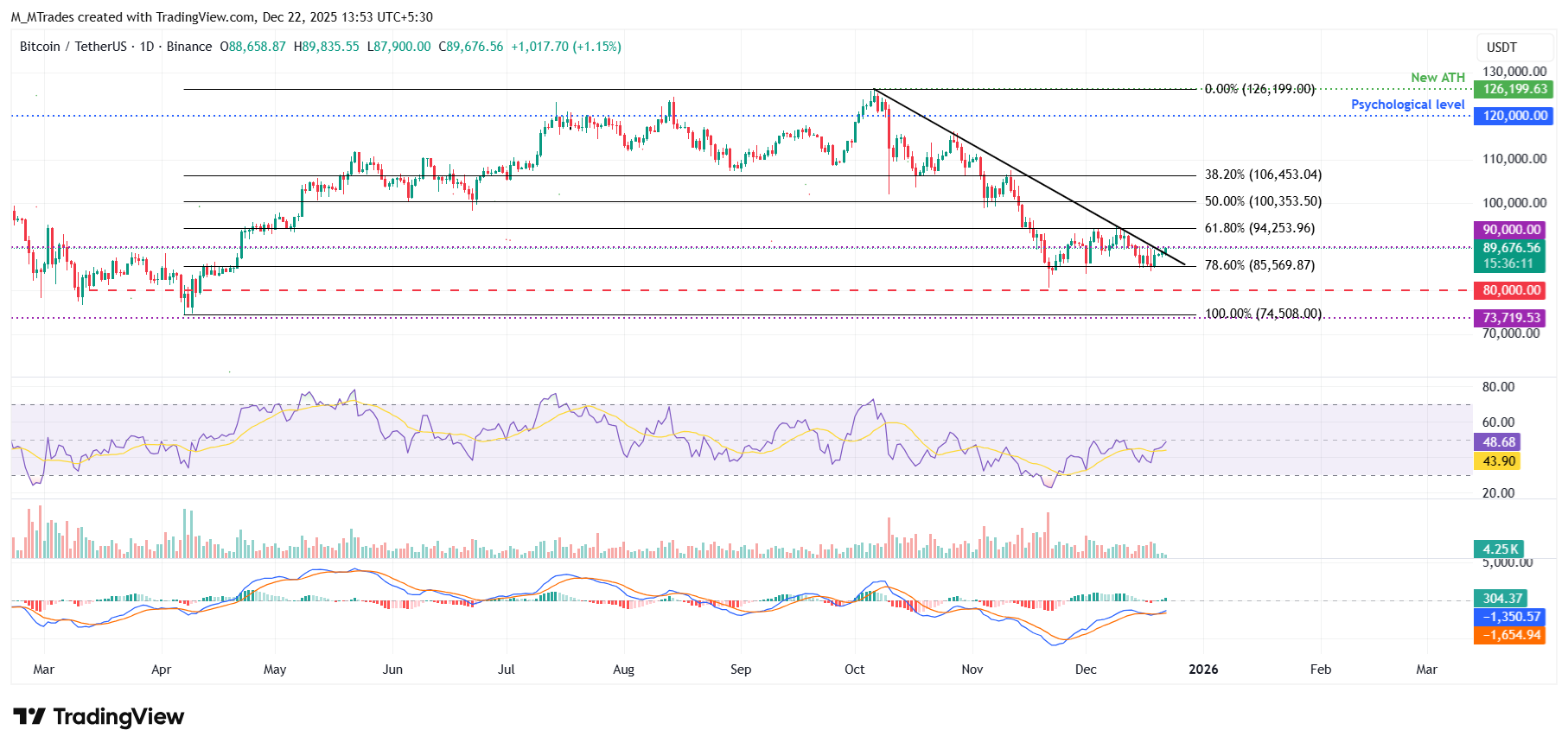Select the 61.80% Fibonacci level label
The height and width of the screenshot is (749, 1568).
[x=1259, y=228]
